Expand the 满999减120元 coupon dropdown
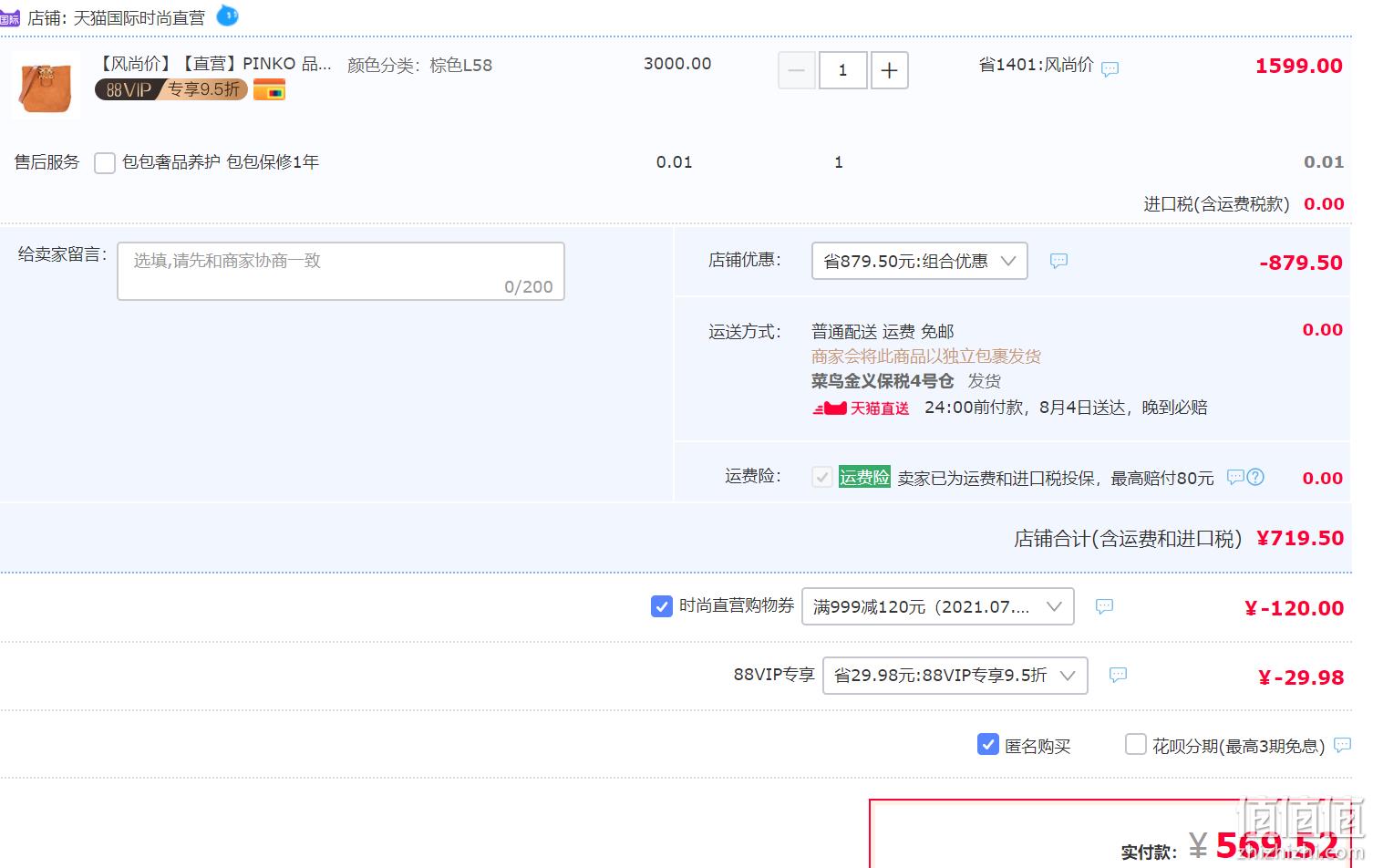 (x=938, y=606)
